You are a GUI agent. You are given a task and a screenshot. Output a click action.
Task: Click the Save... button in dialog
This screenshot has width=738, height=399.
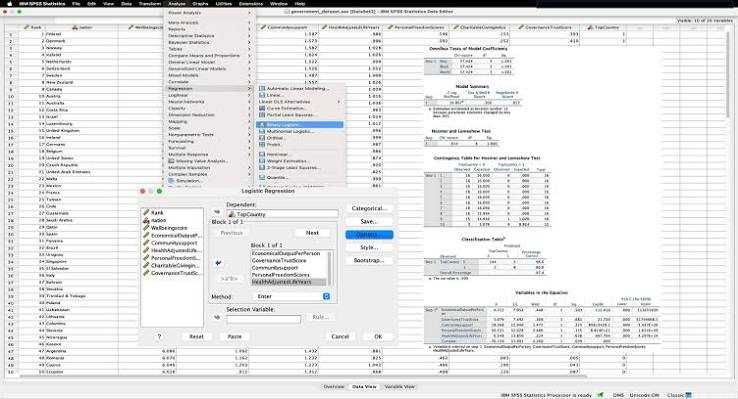tap(369, 221)
